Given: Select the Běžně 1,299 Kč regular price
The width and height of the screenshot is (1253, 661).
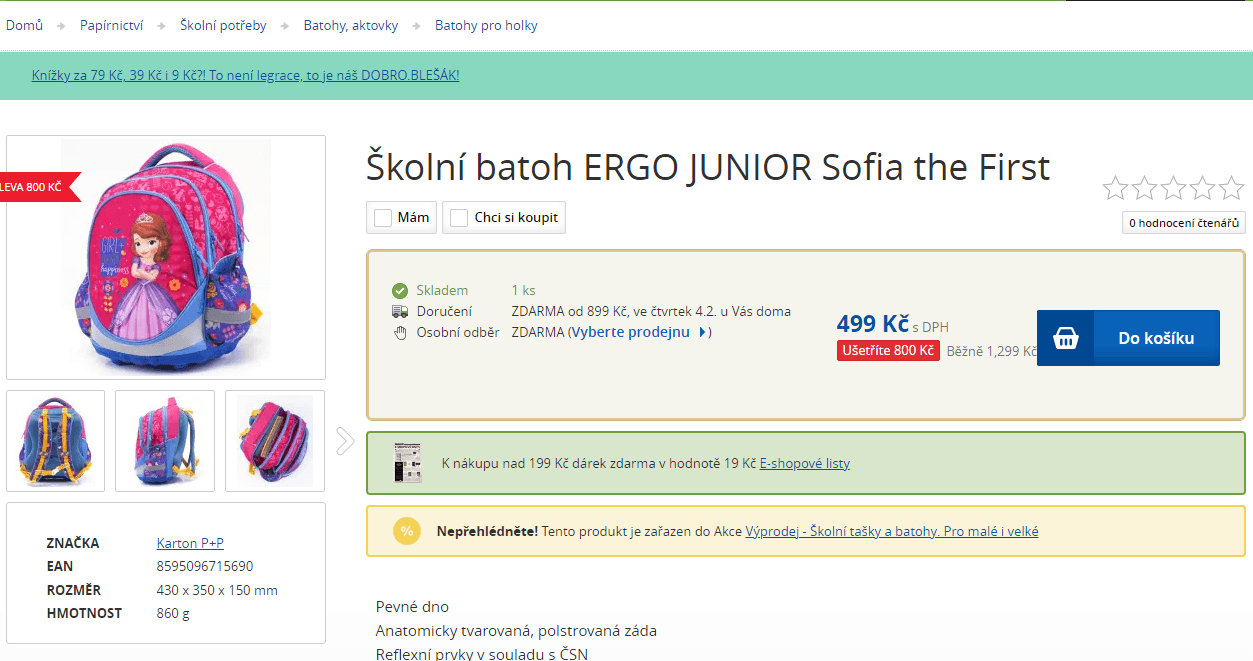Looking at the screenshot, I should tap(992, 351).
